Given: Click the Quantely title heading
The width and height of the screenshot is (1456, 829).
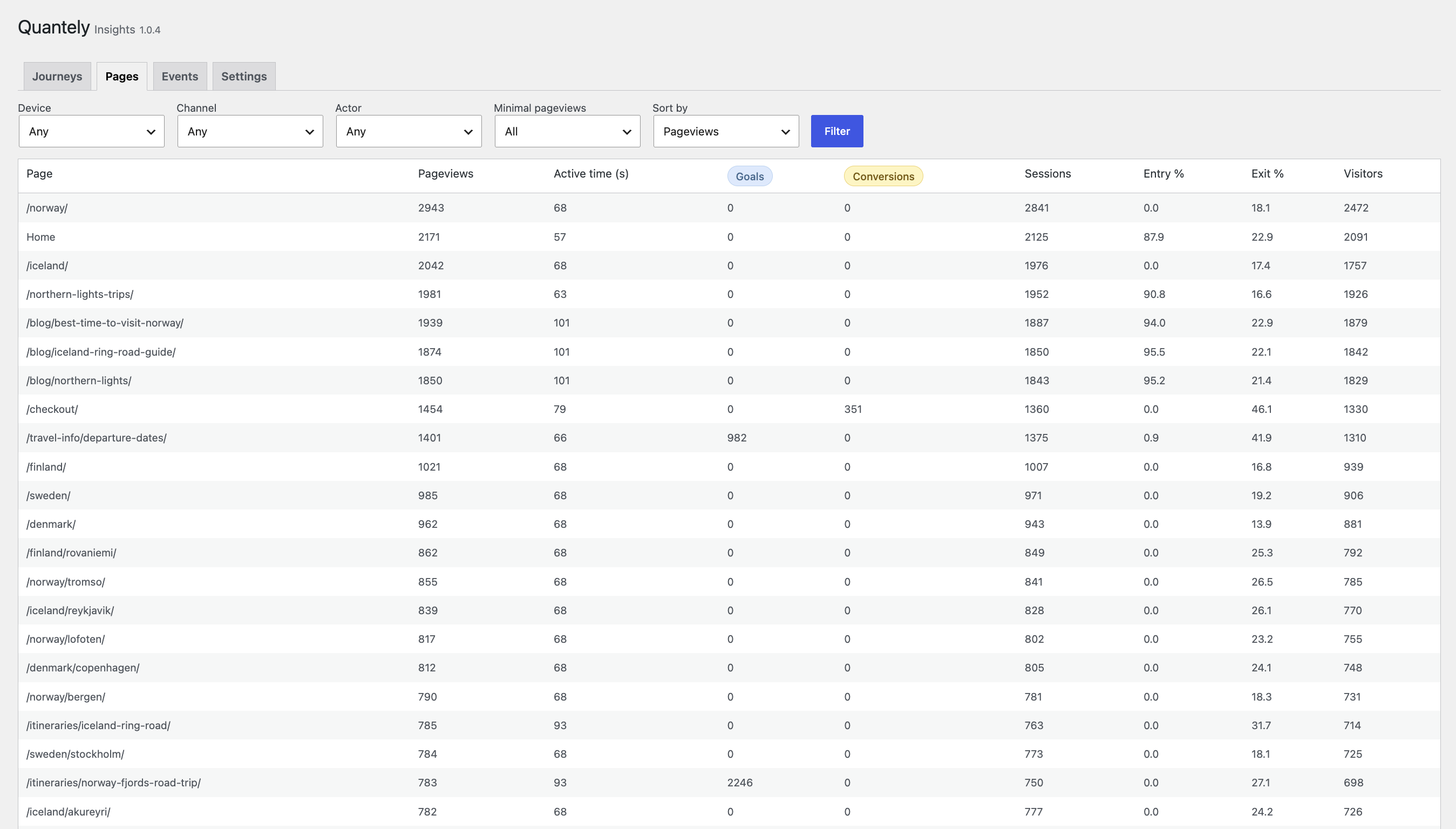Looking at the screenshot, I should 53,27.
